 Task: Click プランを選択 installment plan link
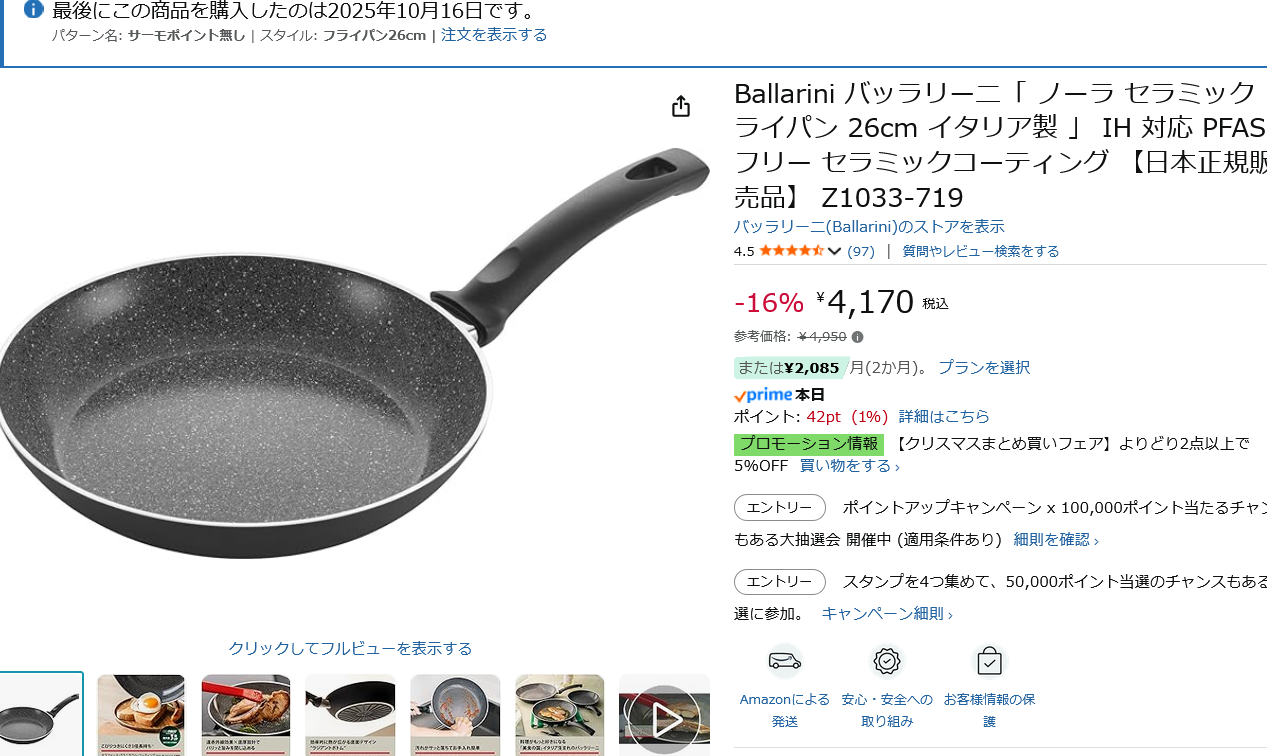click(984, 367)
